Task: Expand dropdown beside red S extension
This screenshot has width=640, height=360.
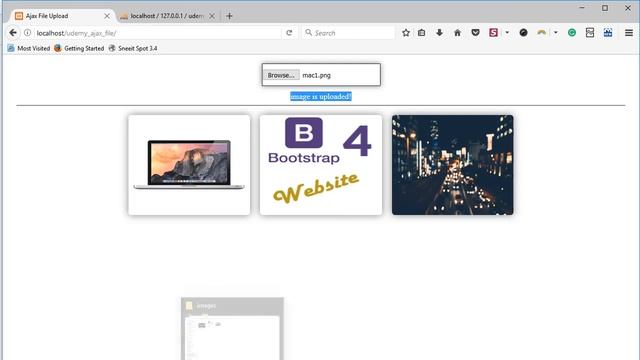Action: click(x=507, y=33)
